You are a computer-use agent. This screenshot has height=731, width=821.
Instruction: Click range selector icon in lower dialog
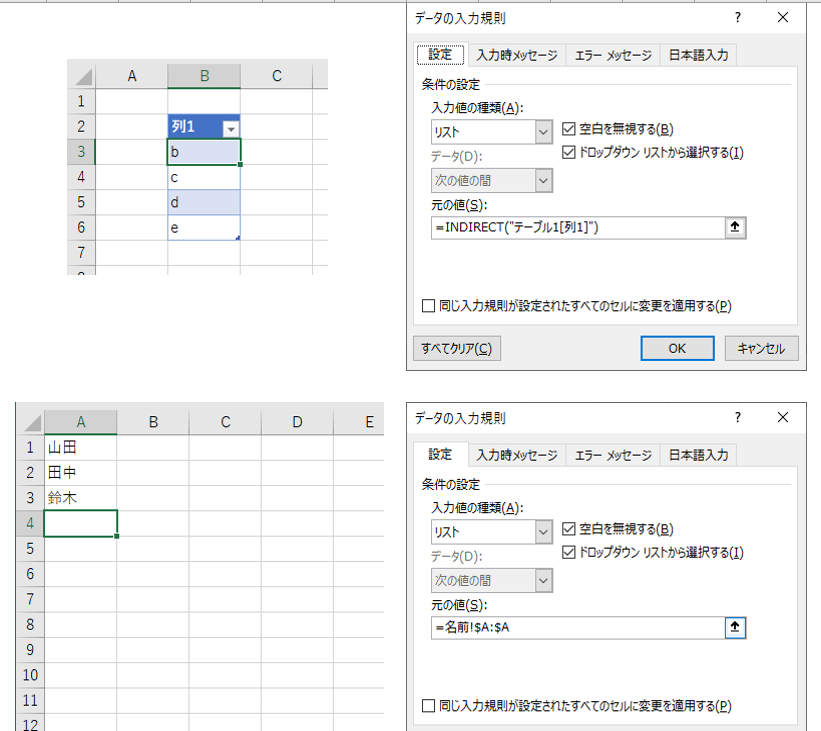(735, 627)
